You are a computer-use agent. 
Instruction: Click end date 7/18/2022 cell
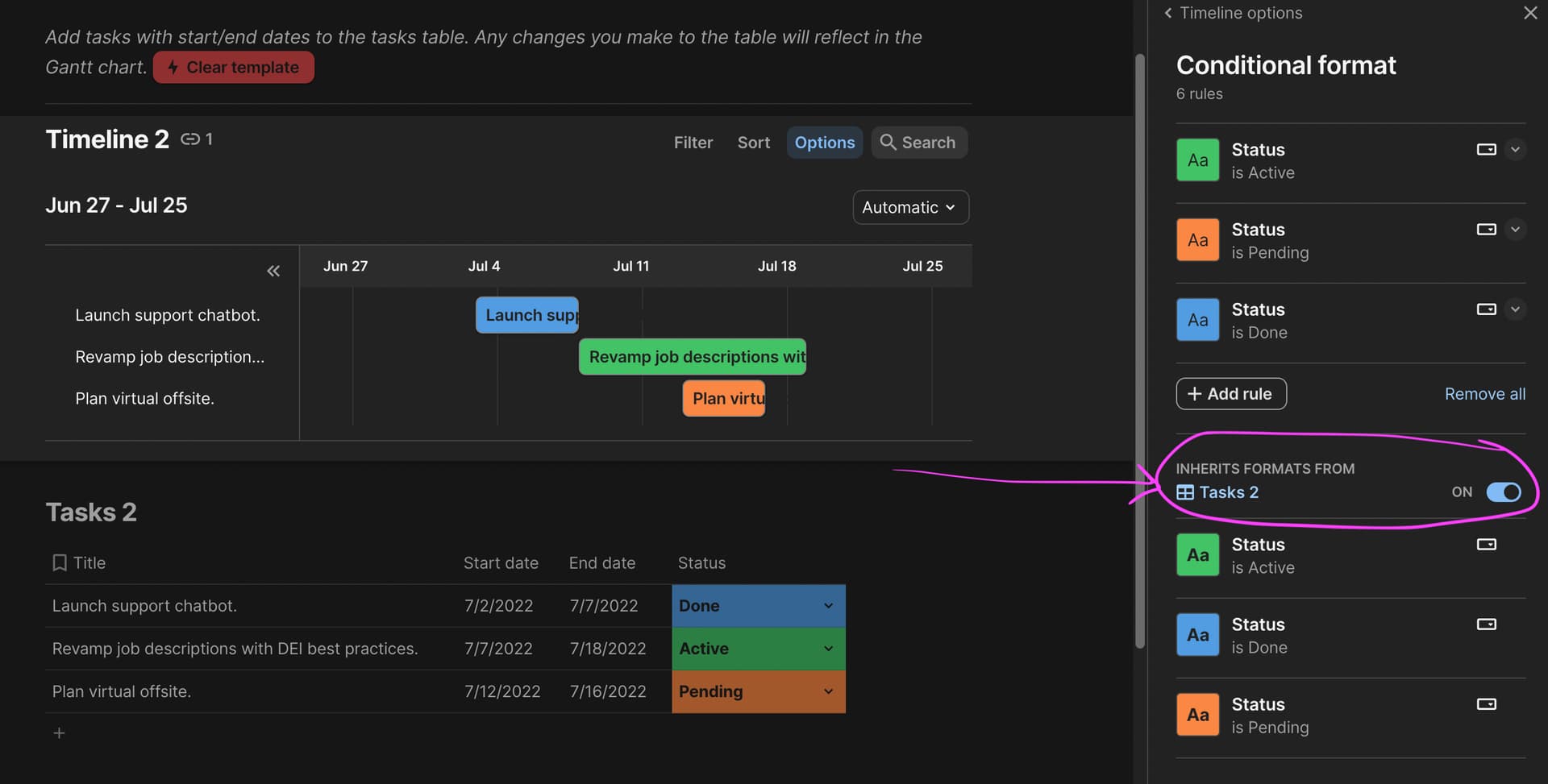pyautogui.click(x=608, y=649)
